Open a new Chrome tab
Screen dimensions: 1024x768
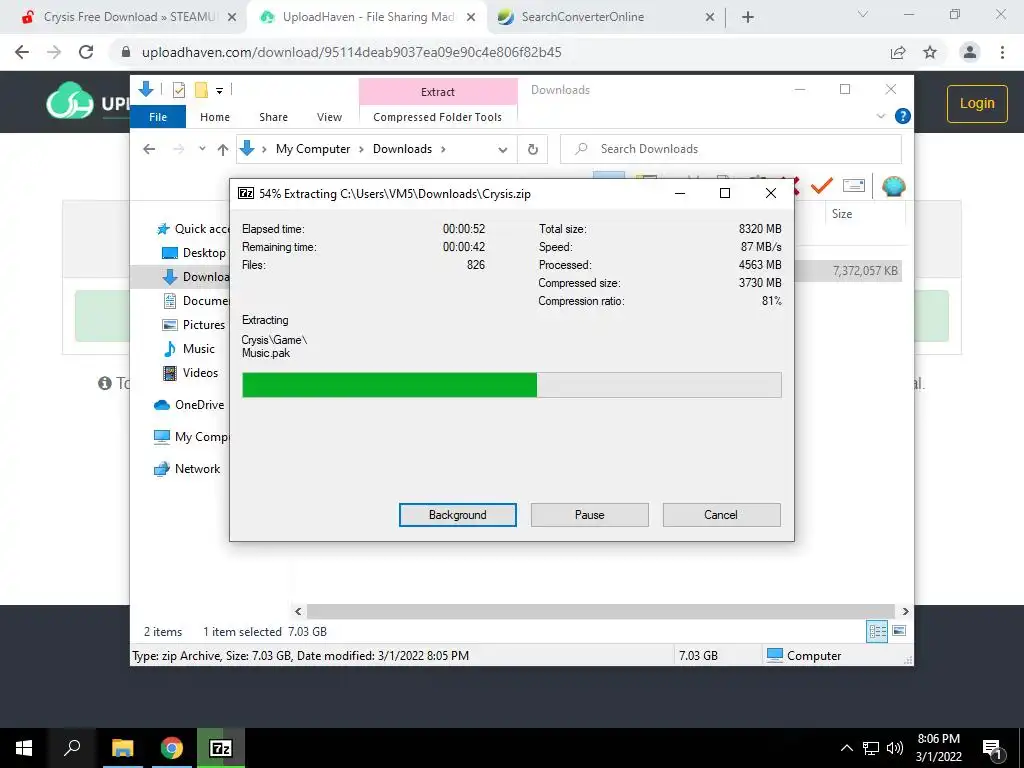tap(748, 17)
